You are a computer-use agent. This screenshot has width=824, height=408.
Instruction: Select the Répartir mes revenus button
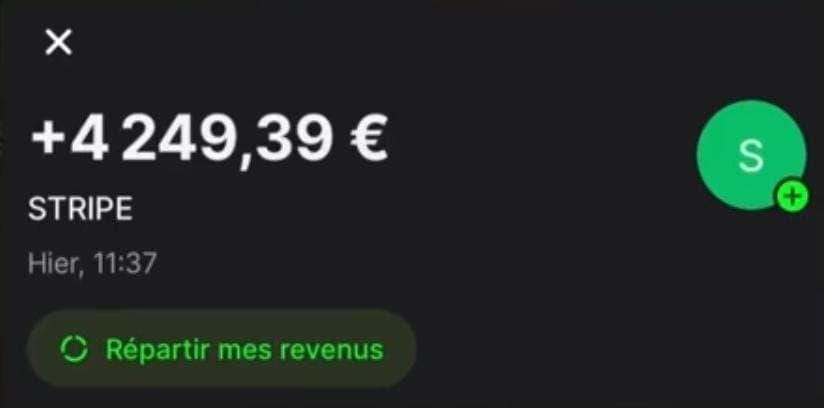click(221, 349)
